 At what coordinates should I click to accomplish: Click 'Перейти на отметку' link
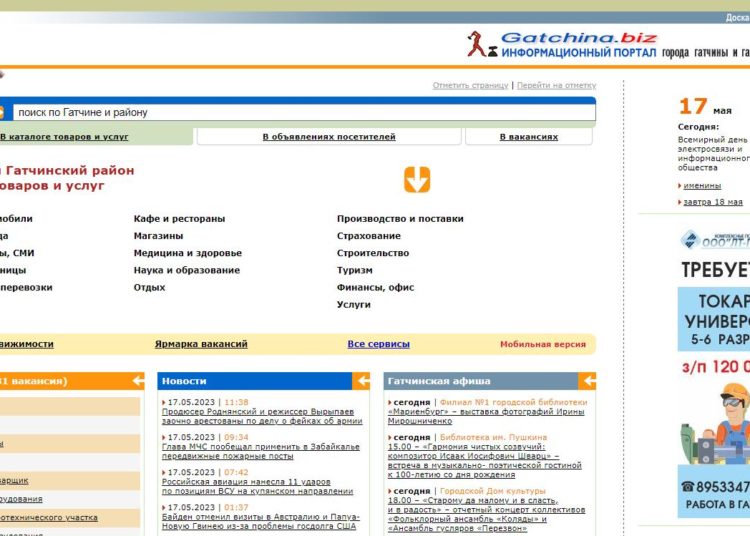click(556, 86)
